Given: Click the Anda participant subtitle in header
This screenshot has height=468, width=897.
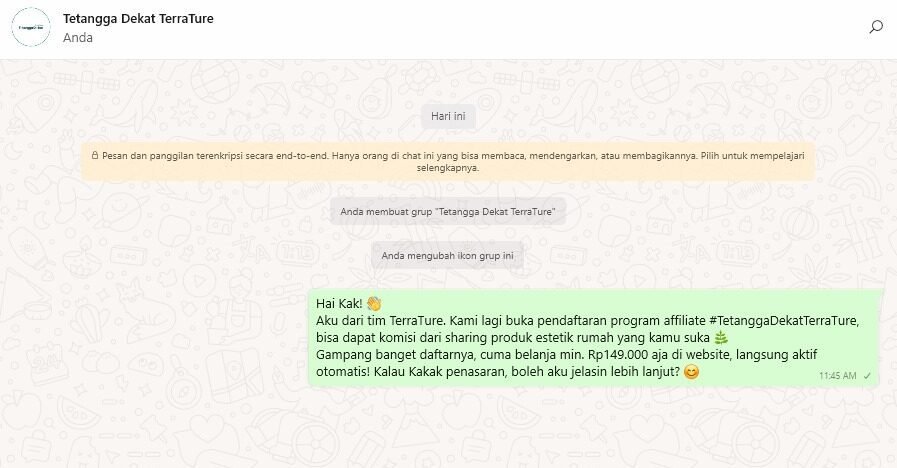Looking at the screenshot, I should coord(78,38).
